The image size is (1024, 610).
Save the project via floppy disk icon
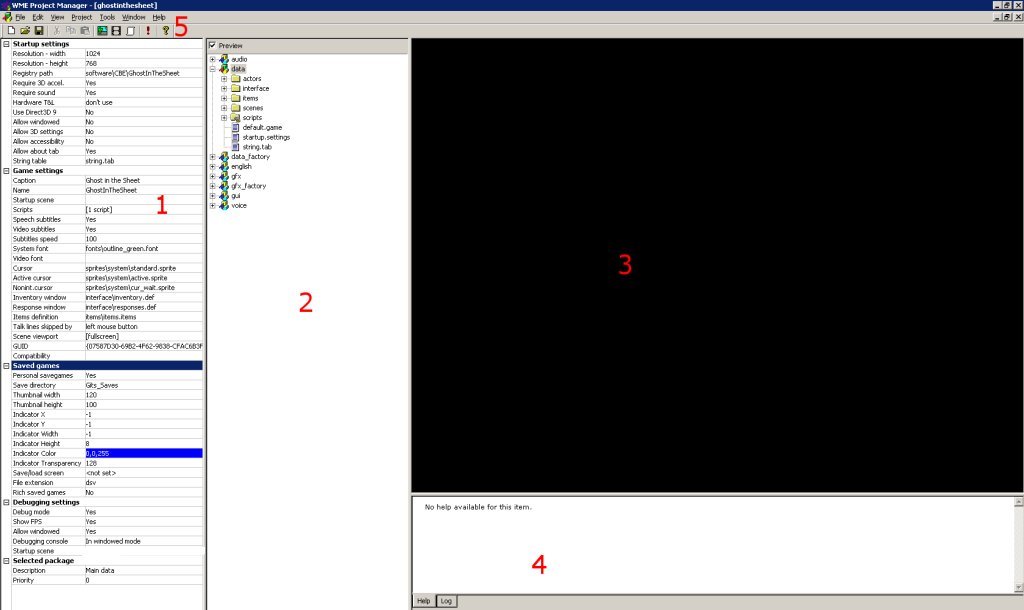click(39, 31)
